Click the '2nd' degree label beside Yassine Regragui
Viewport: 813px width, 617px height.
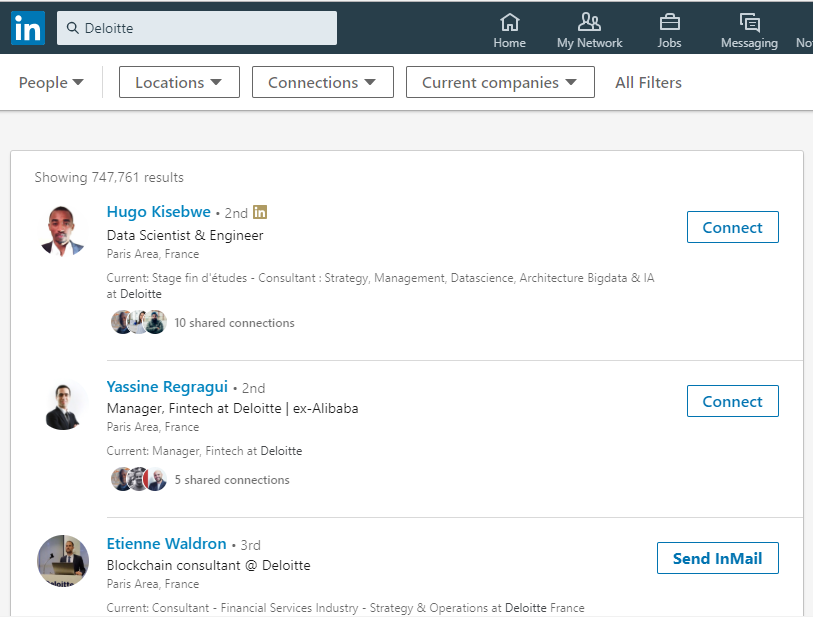coord(254,388)
